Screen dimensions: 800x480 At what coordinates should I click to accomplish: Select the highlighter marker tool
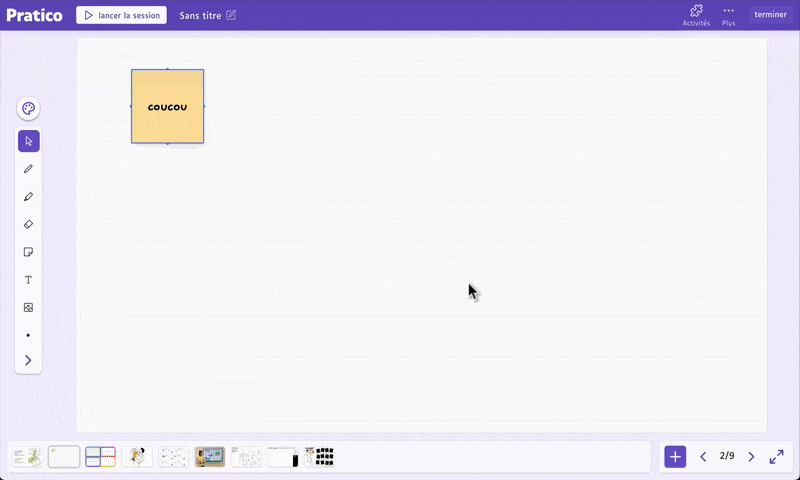click(29, 196)
